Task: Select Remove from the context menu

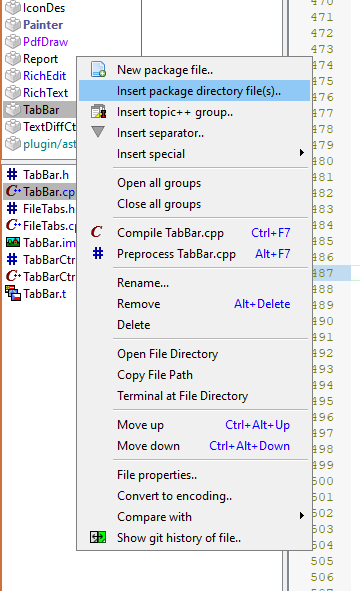Action: 194,304
